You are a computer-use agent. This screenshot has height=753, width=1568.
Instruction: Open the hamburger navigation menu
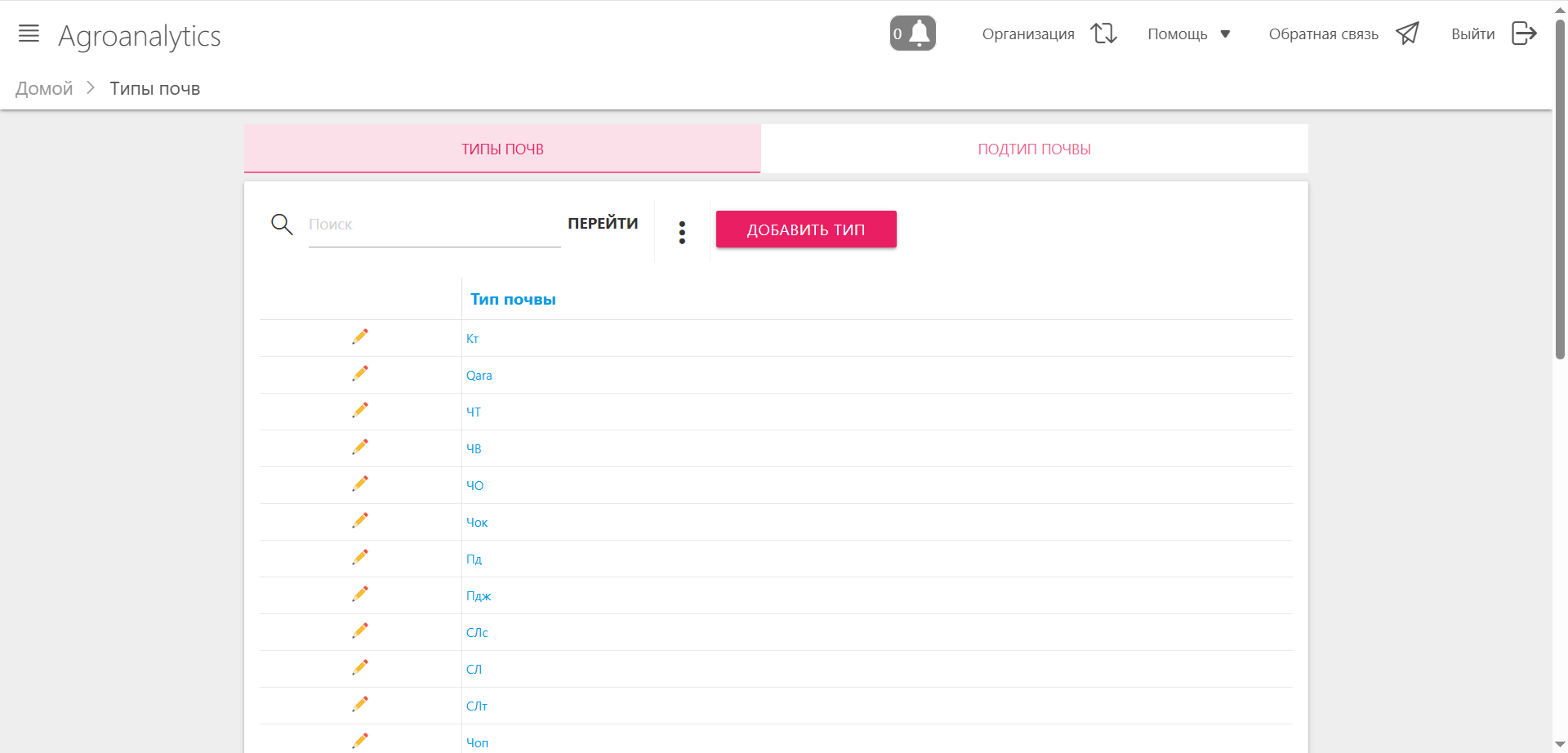pyautogui.click(x=29, y=33)
